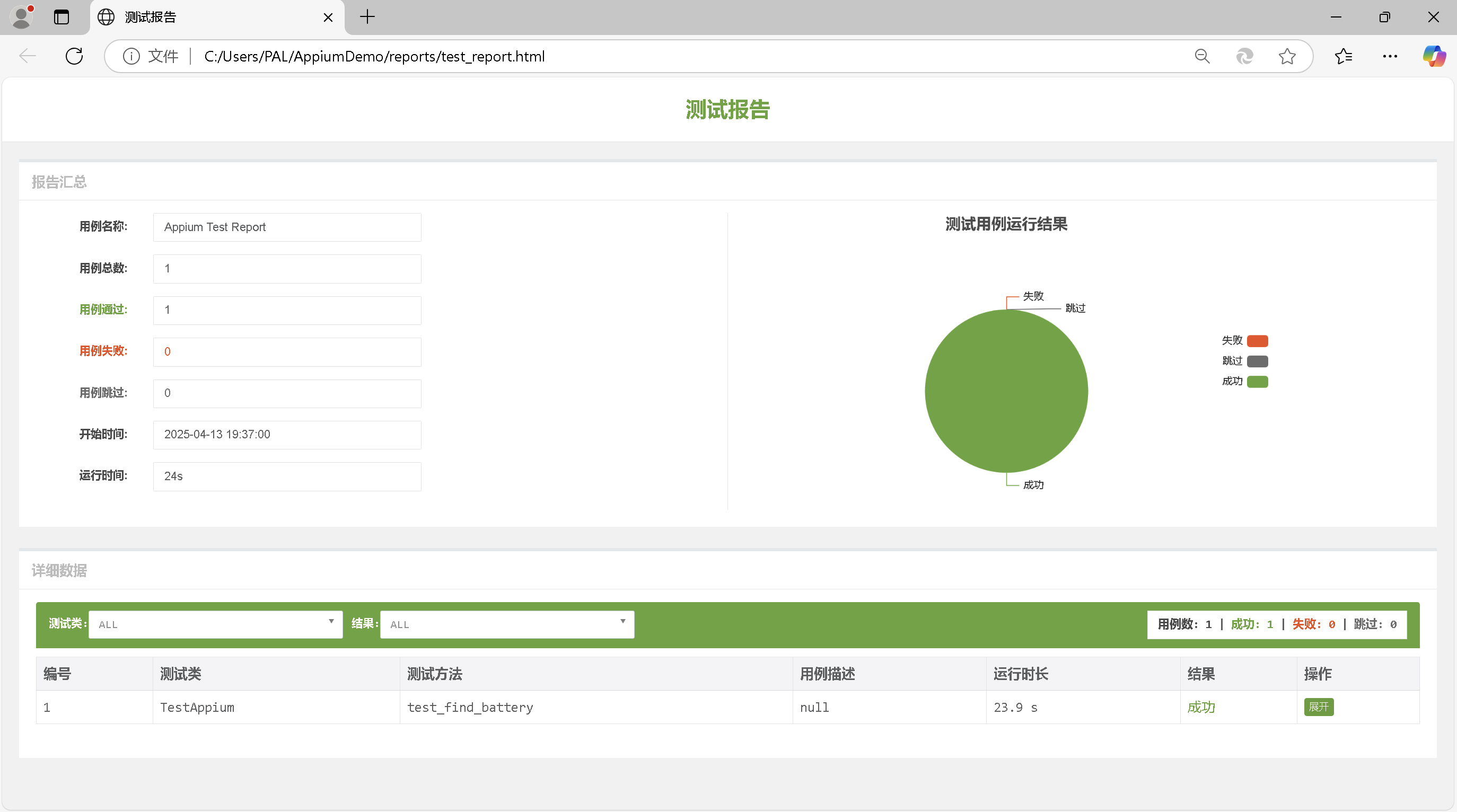Expand test_find_battery row with 展开 button
The image size is (1457, 812).
[1319, 707]
